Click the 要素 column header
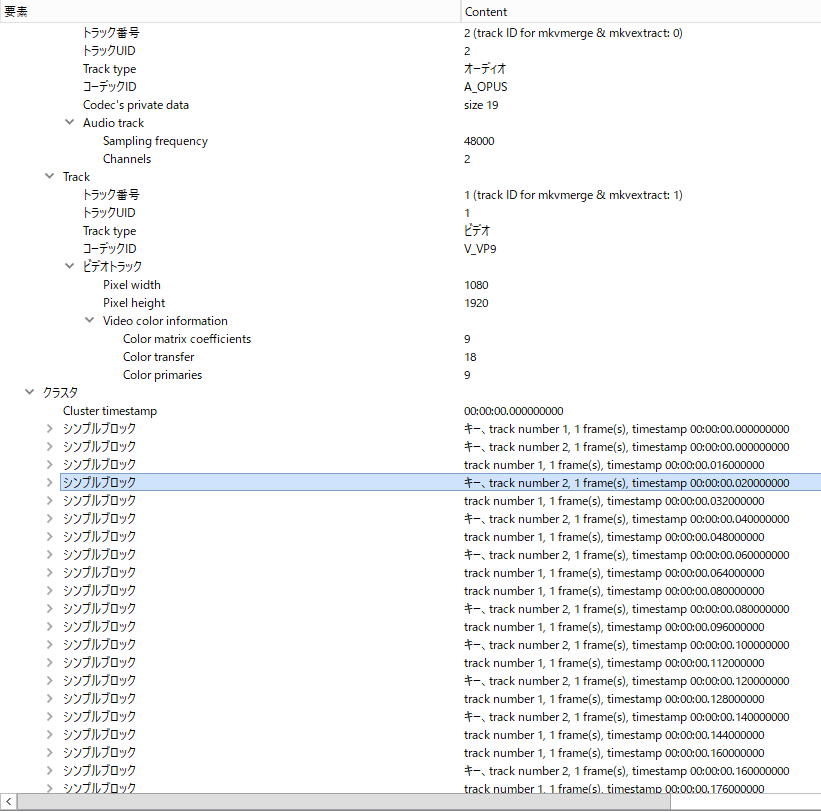Image resolution: width=821 pixels, height=812 pixels. click(x=230, y=11)
